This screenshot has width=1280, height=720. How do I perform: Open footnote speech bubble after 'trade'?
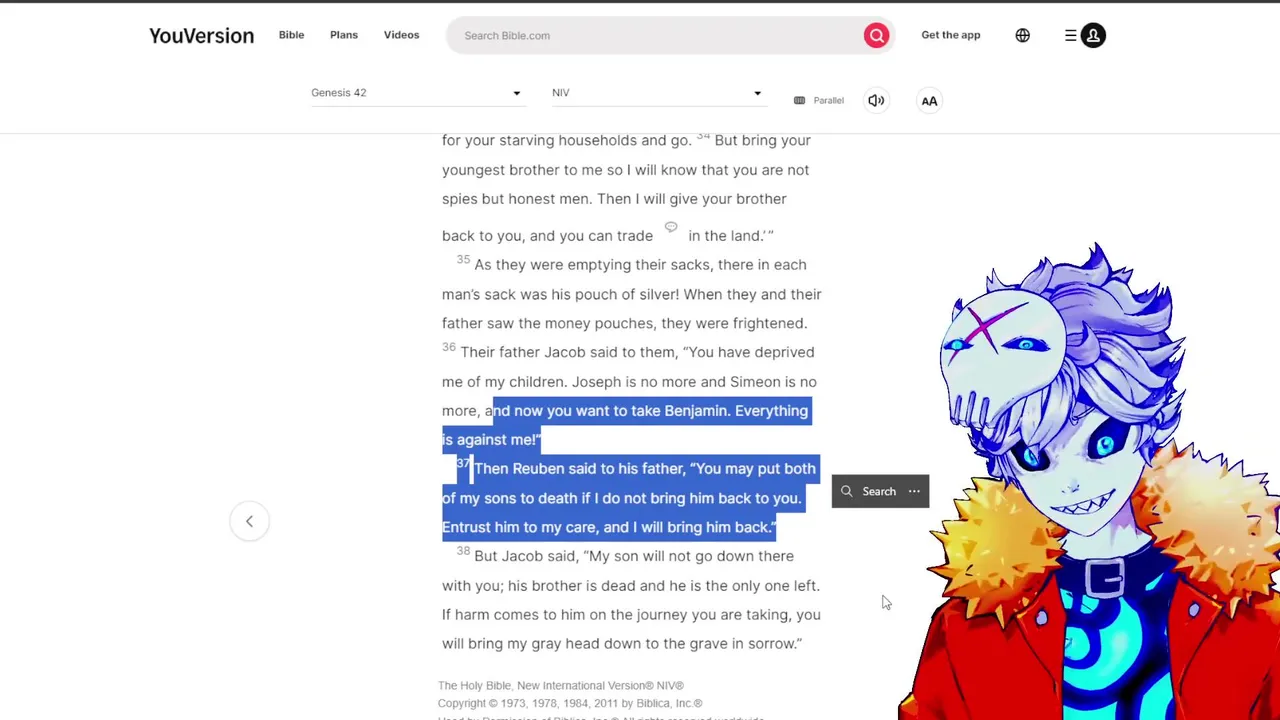[671, 227]
